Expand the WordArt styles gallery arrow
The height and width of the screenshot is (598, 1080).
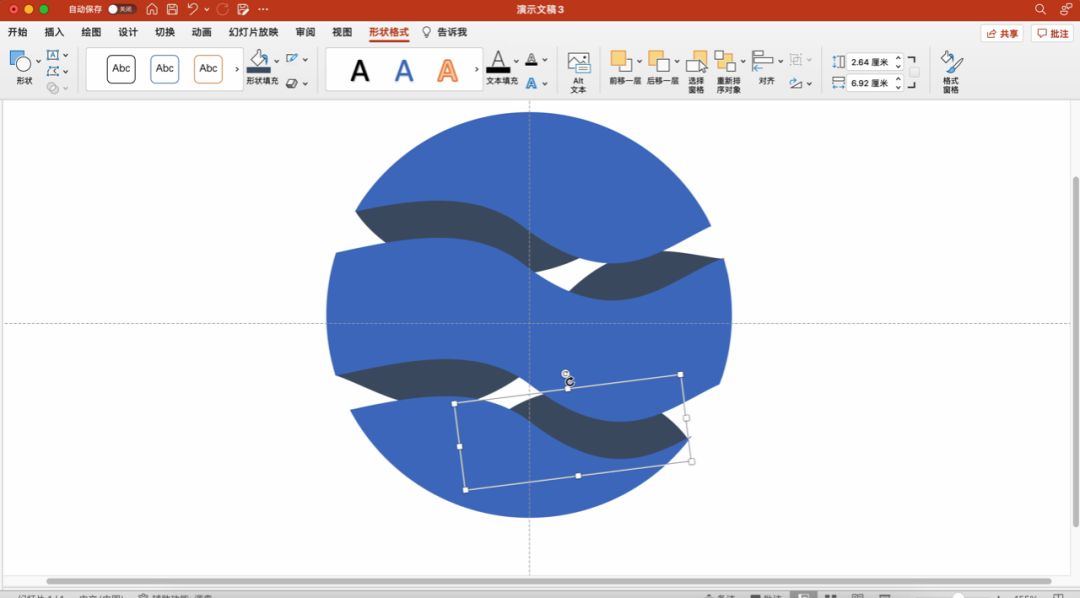click(476, 69)
